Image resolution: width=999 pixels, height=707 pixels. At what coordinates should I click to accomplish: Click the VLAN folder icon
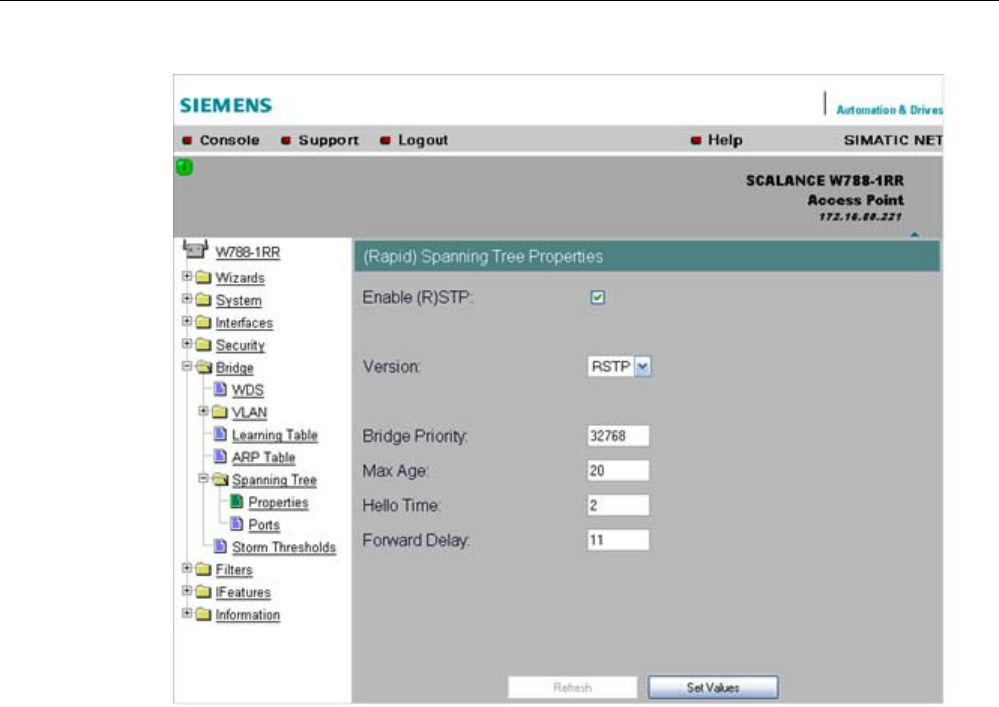[219, 411]
